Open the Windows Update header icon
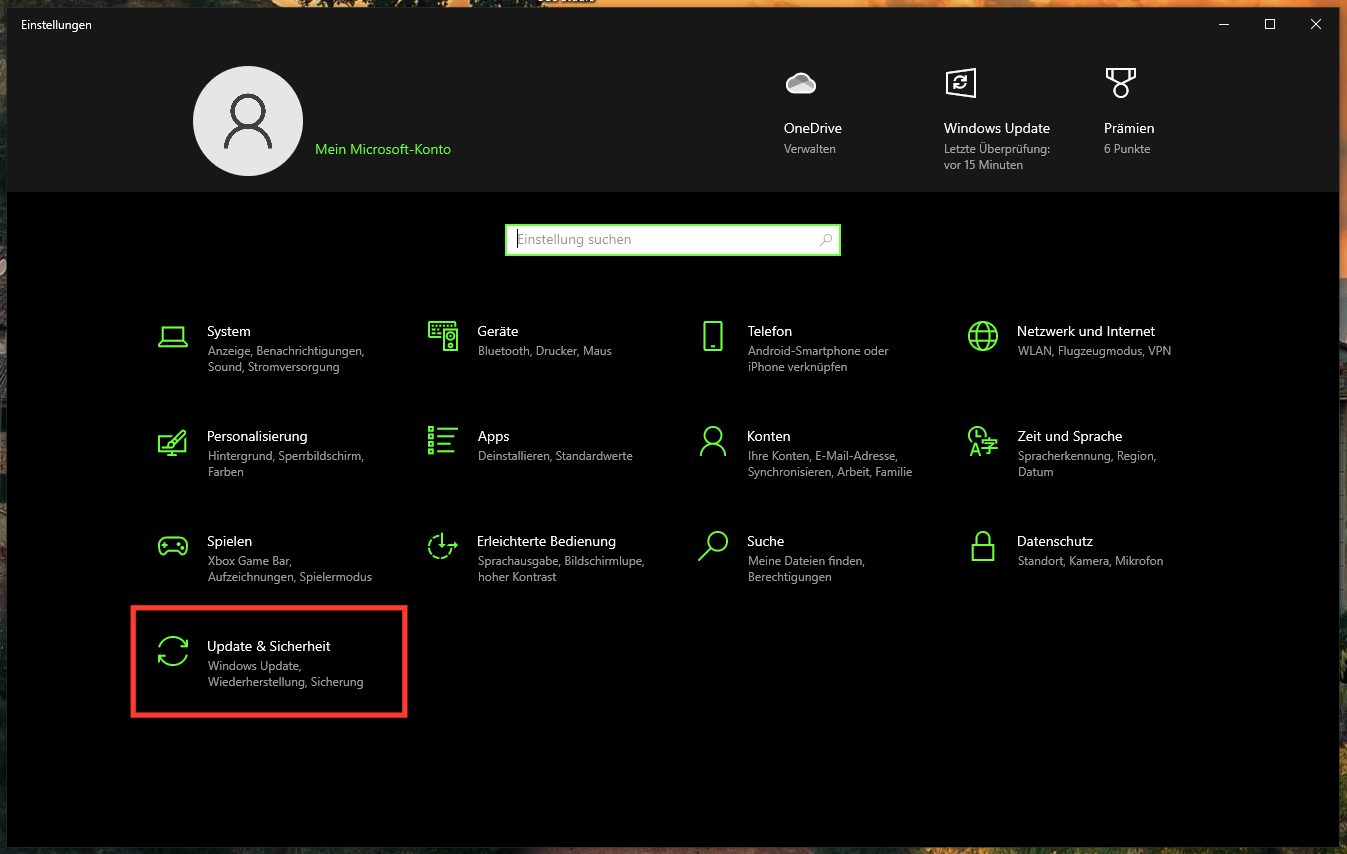The width and height of the screenshot is (1347, 854). (961, 83)
